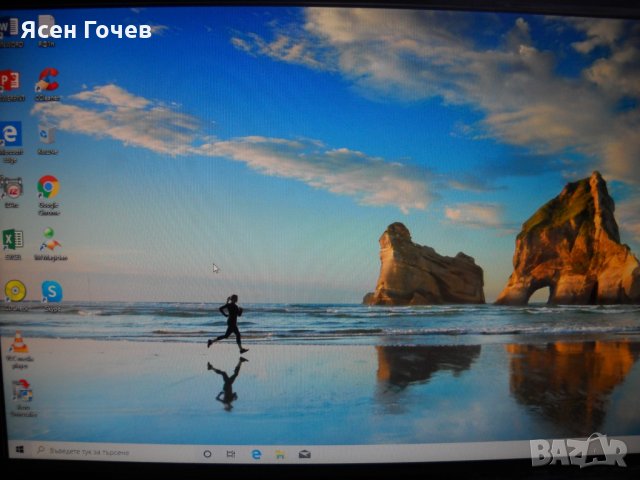Select the desktop icon right of Excel
Viewport: 640px width, 480px height.
click(49, 239)
